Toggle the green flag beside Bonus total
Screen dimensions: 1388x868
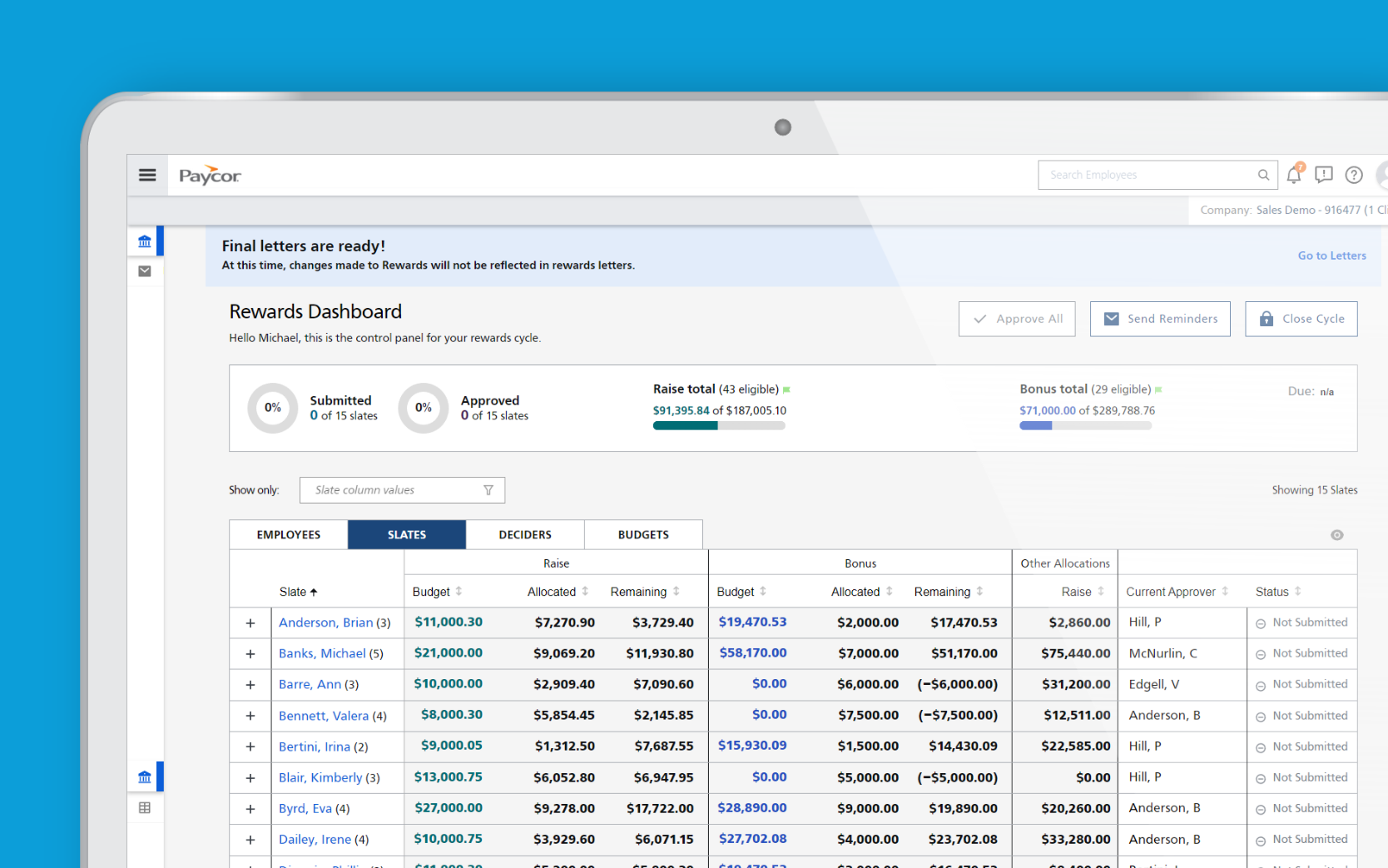[1158, 389]
